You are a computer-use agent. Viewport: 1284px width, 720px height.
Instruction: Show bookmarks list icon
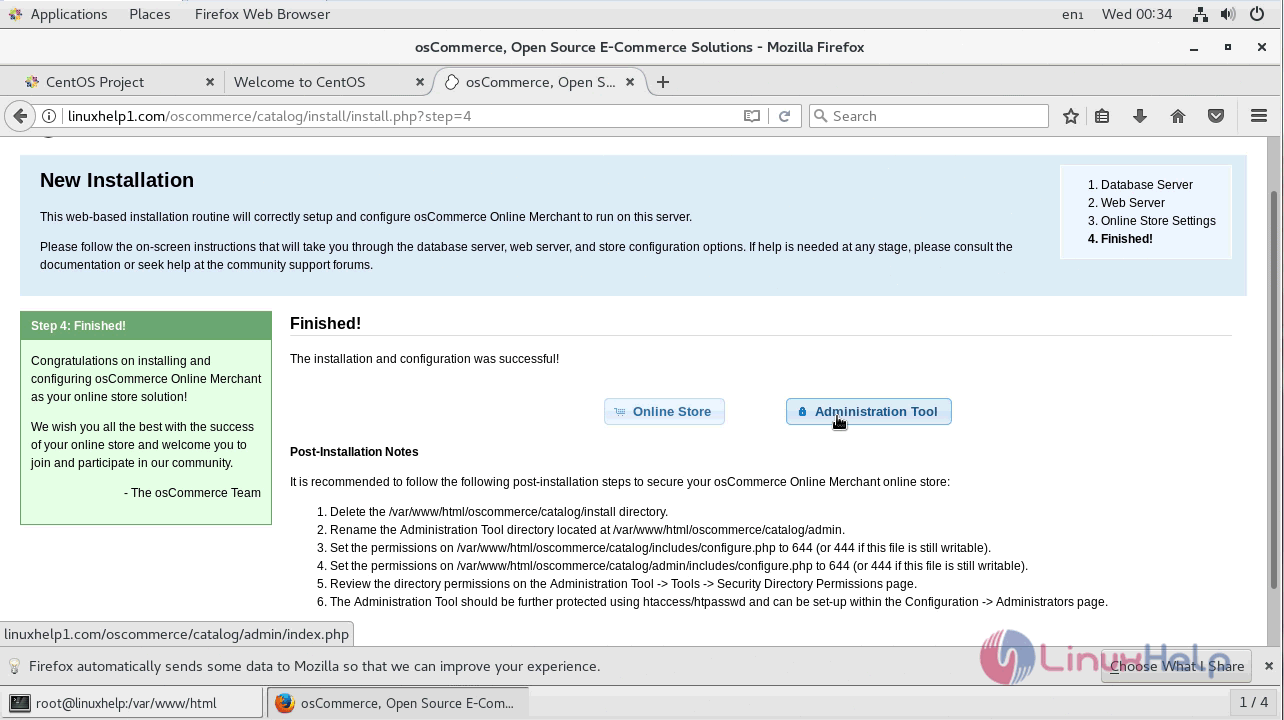[x=1102, y=116]
